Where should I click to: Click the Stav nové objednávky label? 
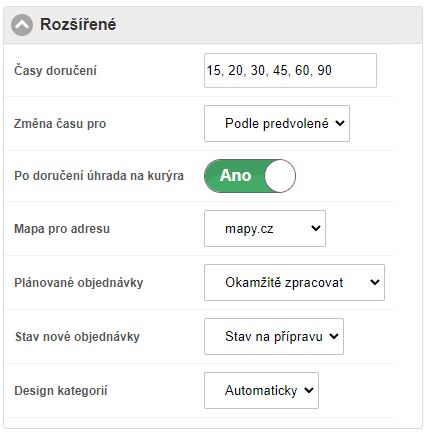pos(77,337)
